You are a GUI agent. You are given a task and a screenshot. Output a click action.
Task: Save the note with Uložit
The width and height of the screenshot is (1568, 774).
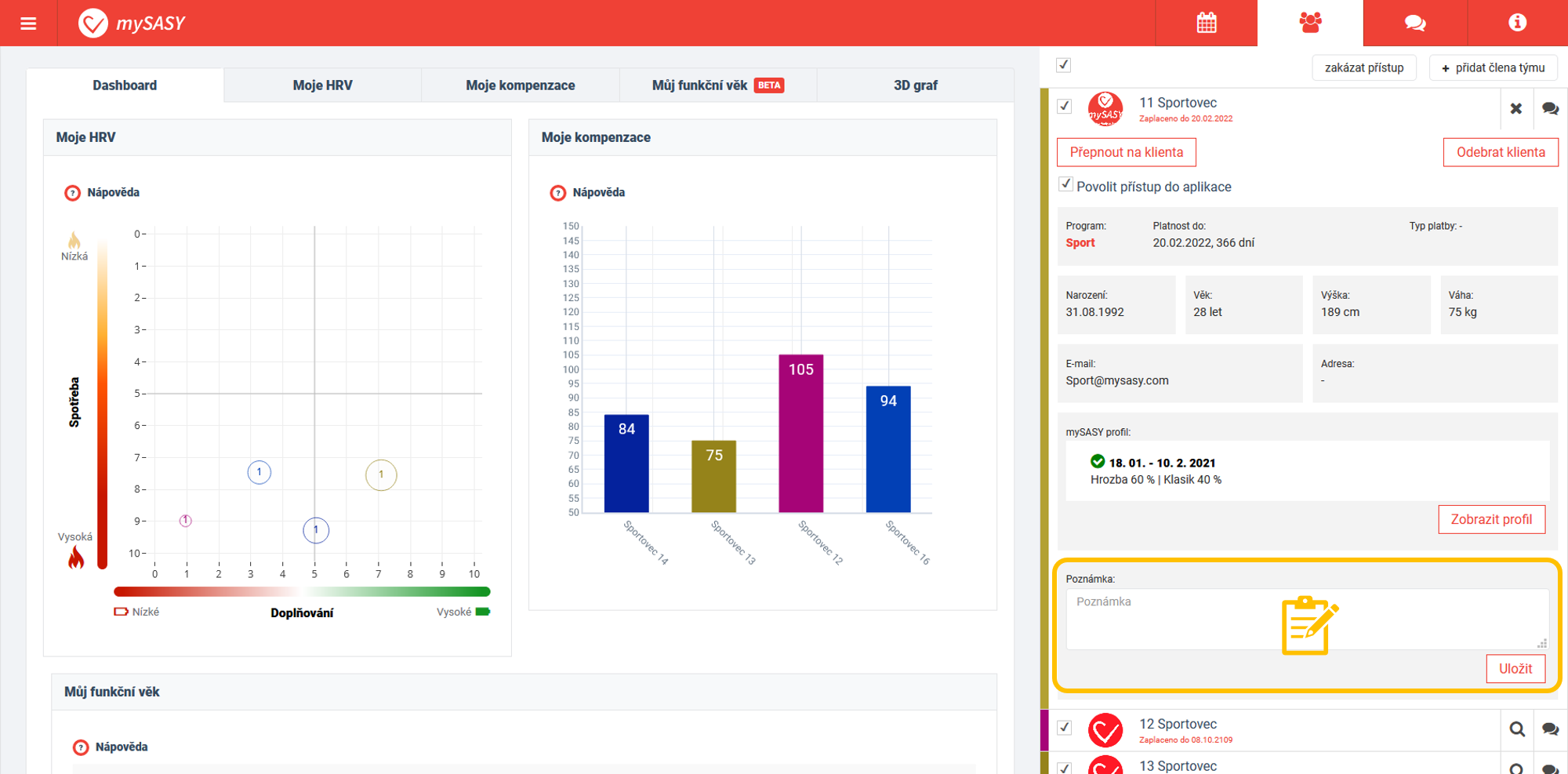coord(1515,669)
